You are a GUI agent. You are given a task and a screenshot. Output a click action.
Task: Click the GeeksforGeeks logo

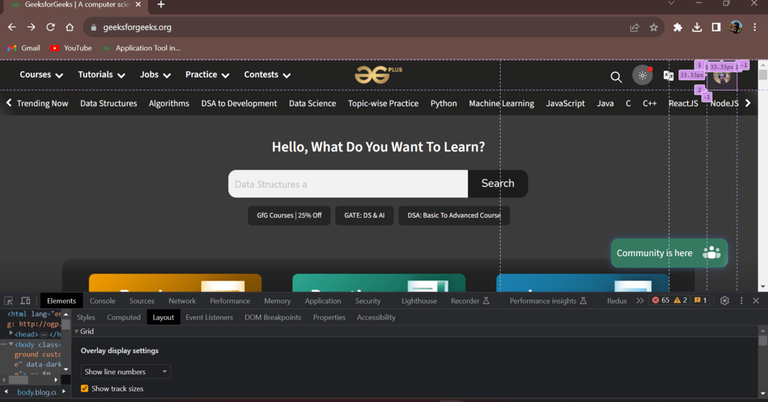378,74
